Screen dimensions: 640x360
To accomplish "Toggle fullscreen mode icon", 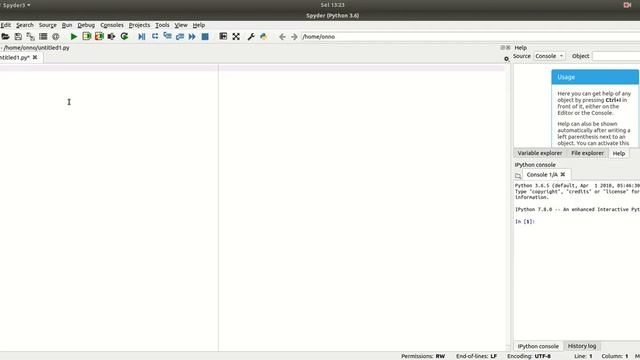I will [236, 37].
